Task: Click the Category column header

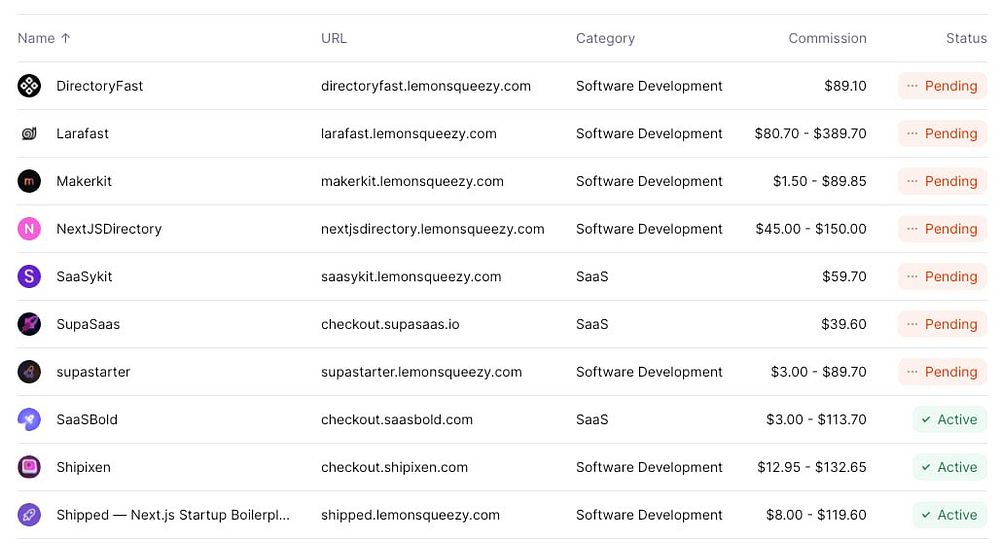Action: point(605,38)
